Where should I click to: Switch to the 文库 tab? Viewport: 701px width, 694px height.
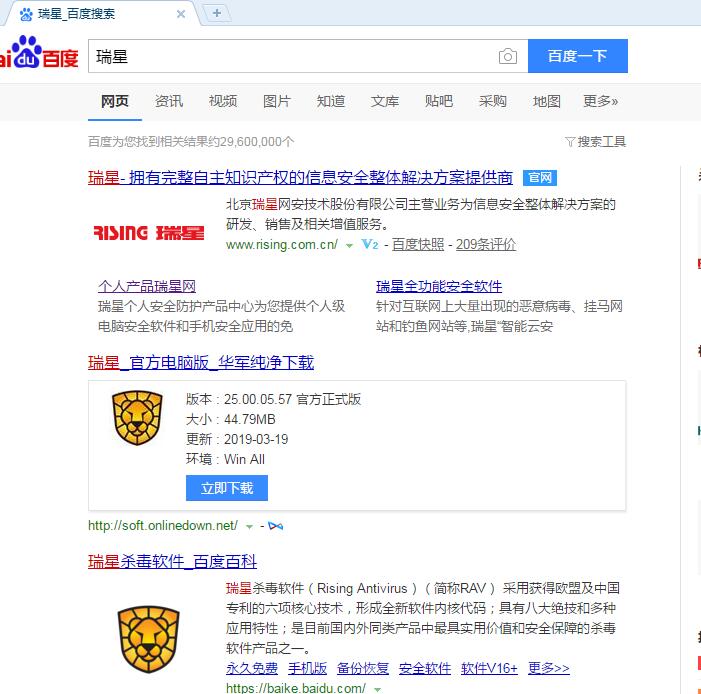click(384, 102)
